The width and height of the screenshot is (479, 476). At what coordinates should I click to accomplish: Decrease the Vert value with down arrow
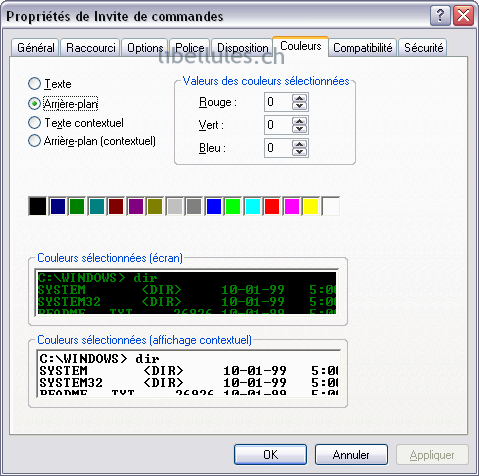[x=300, y=129]
